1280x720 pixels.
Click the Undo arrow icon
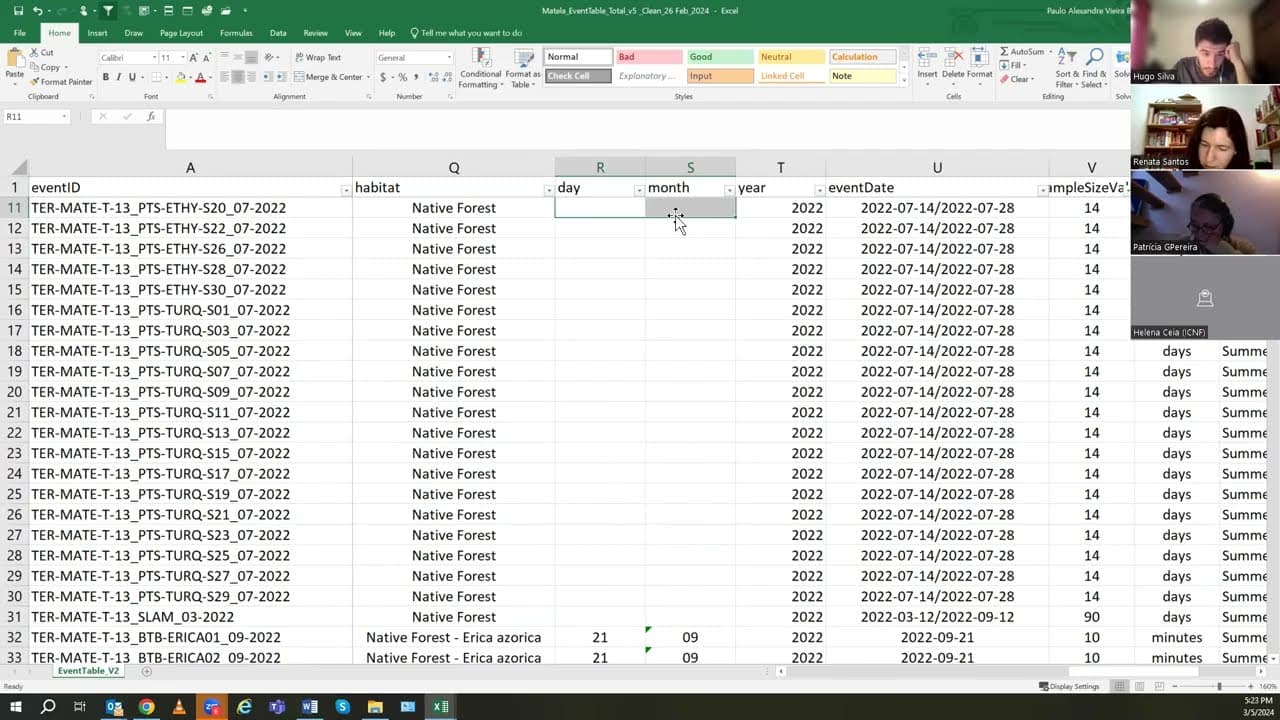(37, 11)
